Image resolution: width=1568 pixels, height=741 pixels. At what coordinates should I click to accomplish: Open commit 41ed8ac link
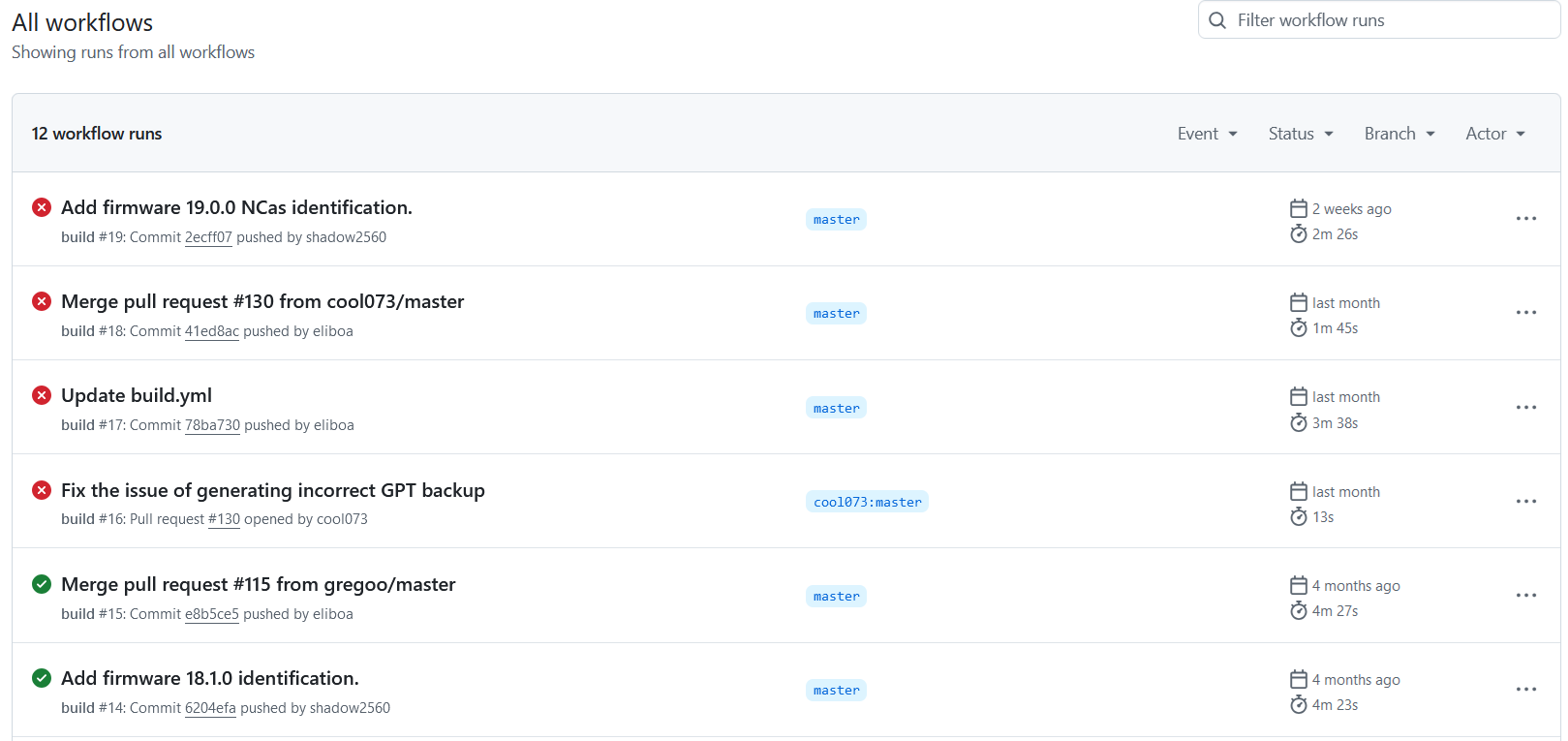212,331
